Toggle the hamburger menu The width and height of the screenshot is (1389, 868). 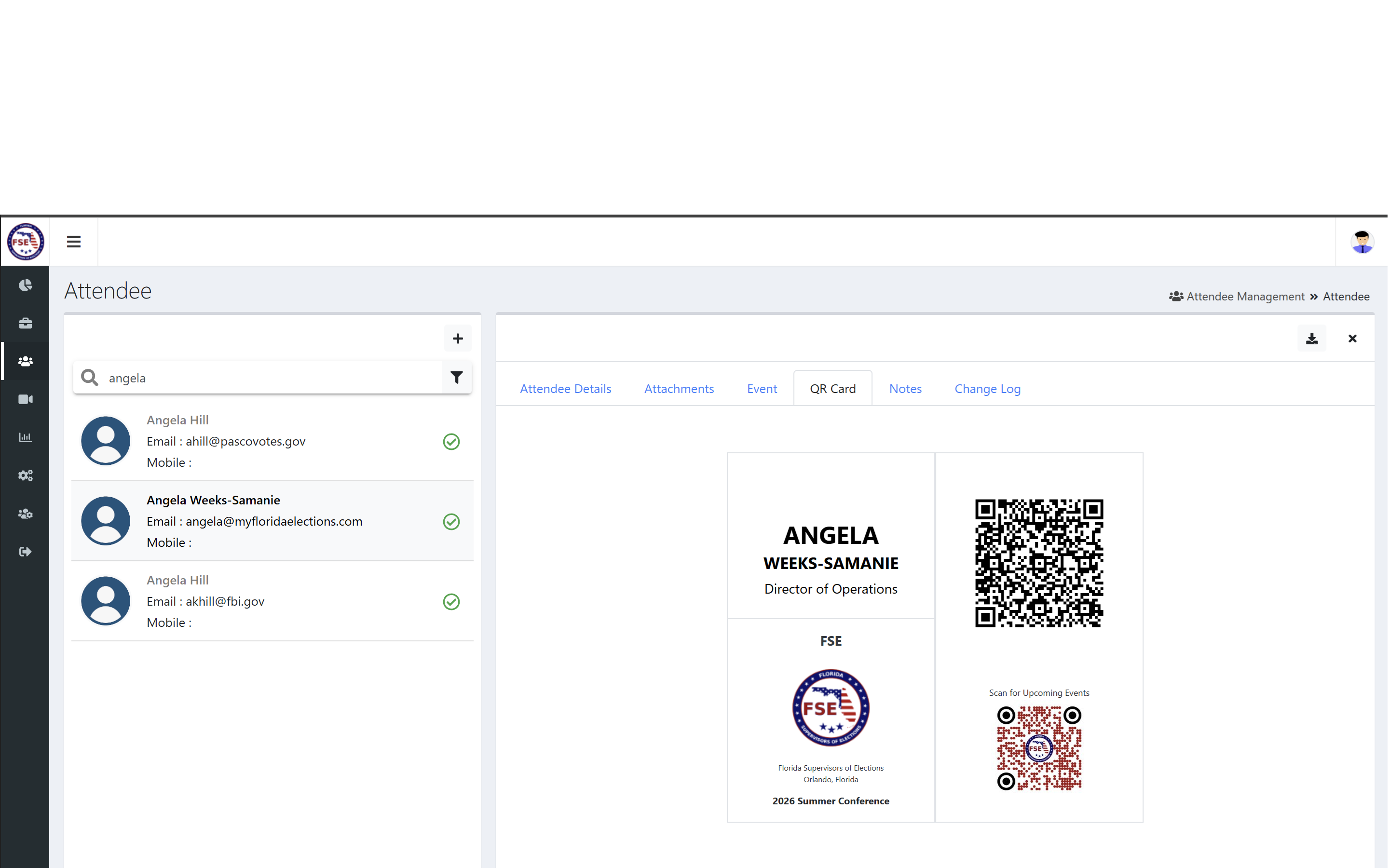pyautogui.click(x=73, y=242)
